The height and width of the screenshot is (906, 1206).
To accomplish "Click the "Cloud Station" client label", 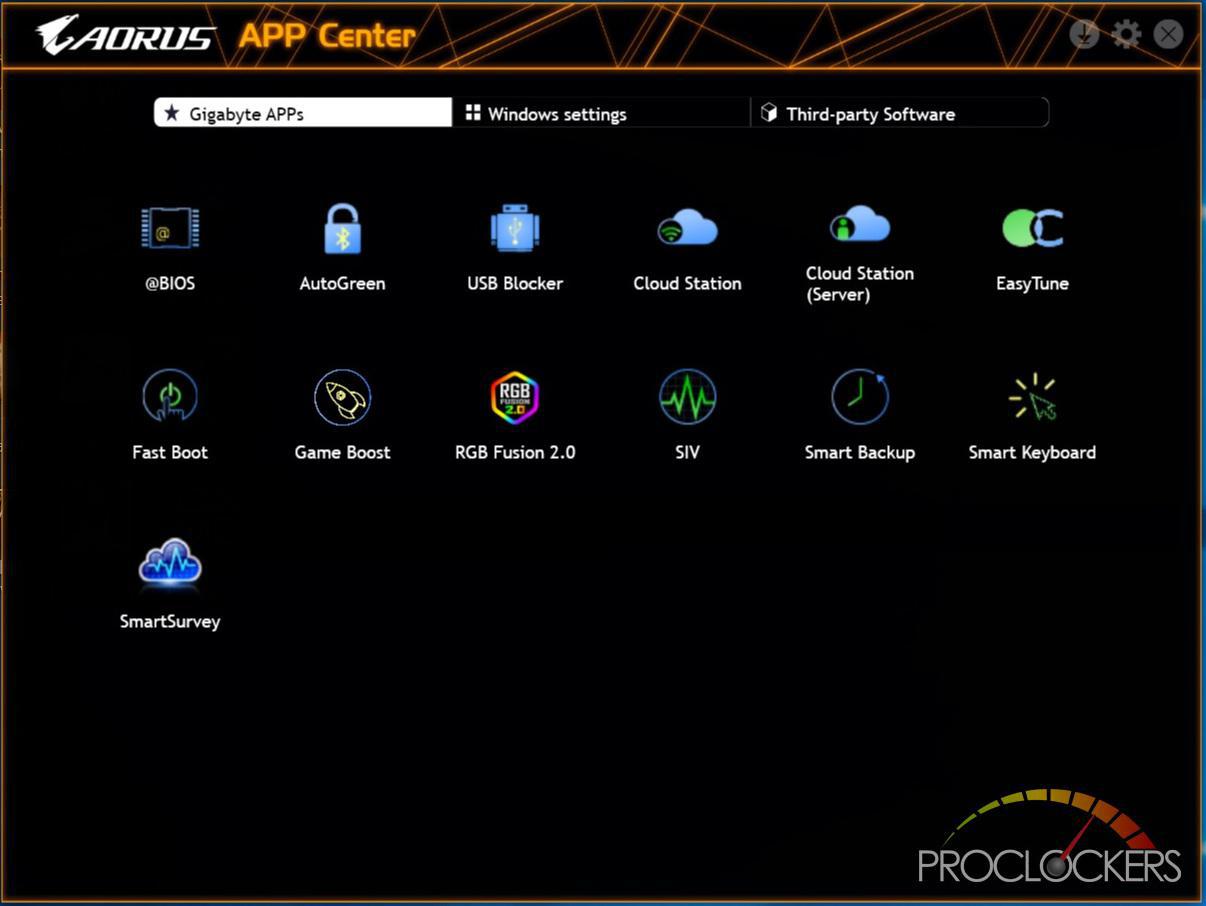I will pyautogui.click(x=688, y=284).
